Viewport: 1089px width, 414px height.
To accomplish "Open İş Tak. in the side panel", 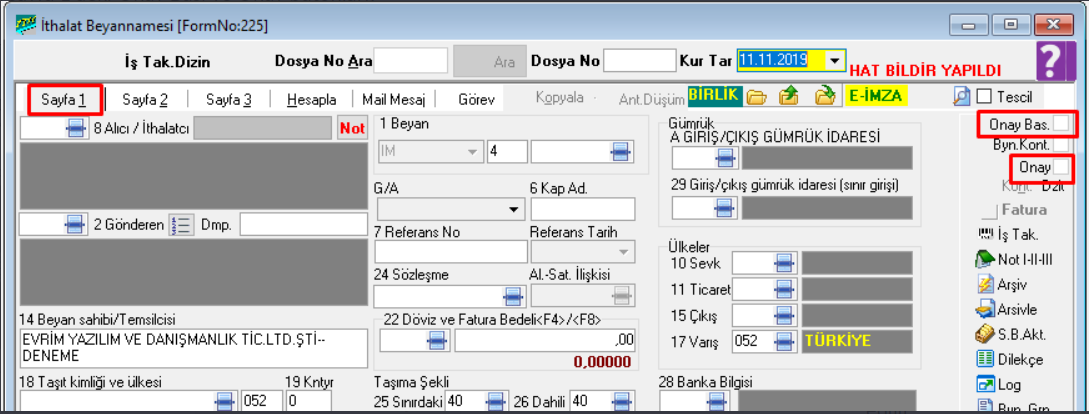I will point(1008,234).
